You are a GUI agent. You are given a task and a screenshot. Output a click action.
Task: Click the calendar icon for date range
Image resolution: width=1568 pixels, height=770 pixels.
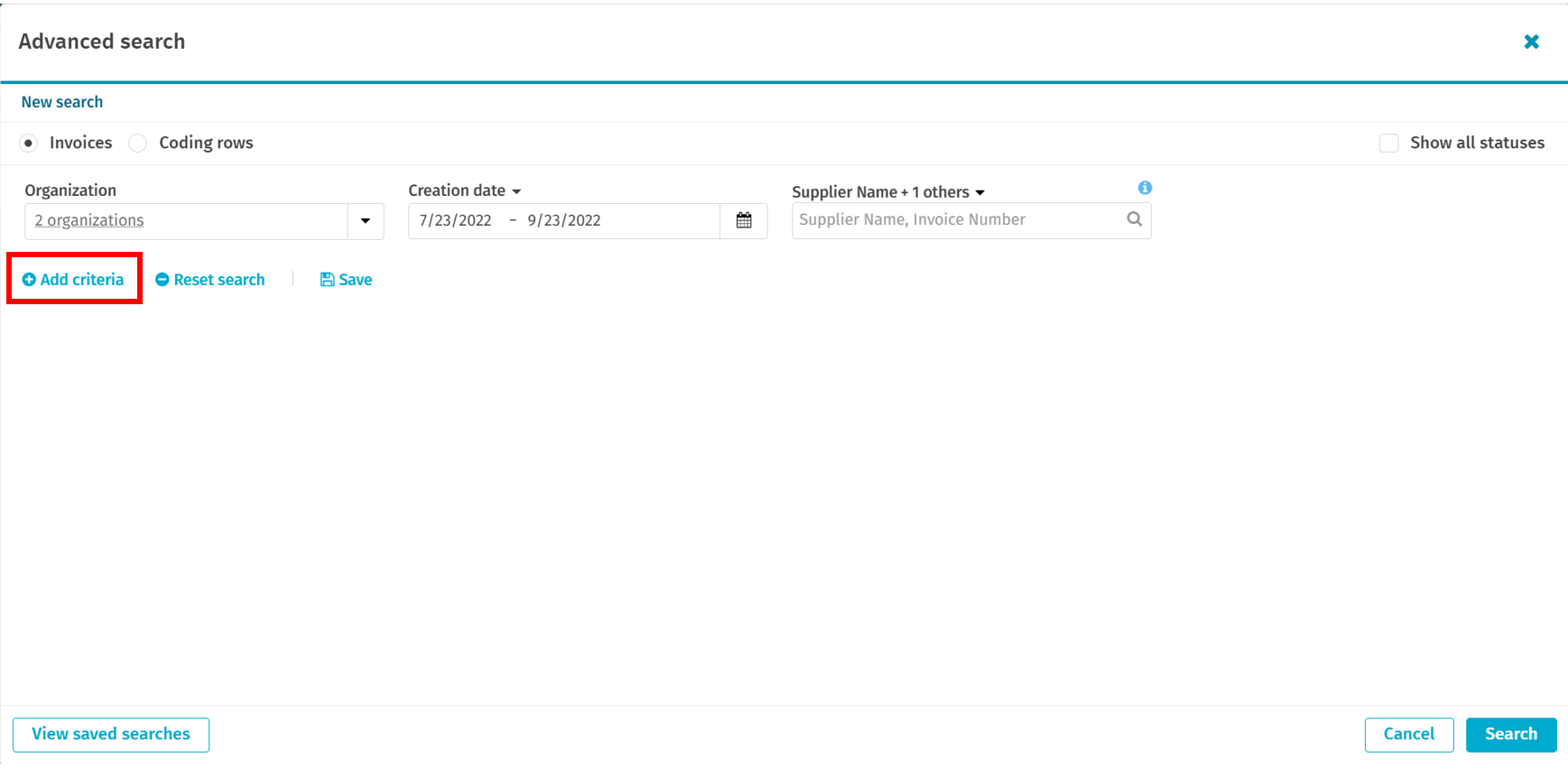743,221
